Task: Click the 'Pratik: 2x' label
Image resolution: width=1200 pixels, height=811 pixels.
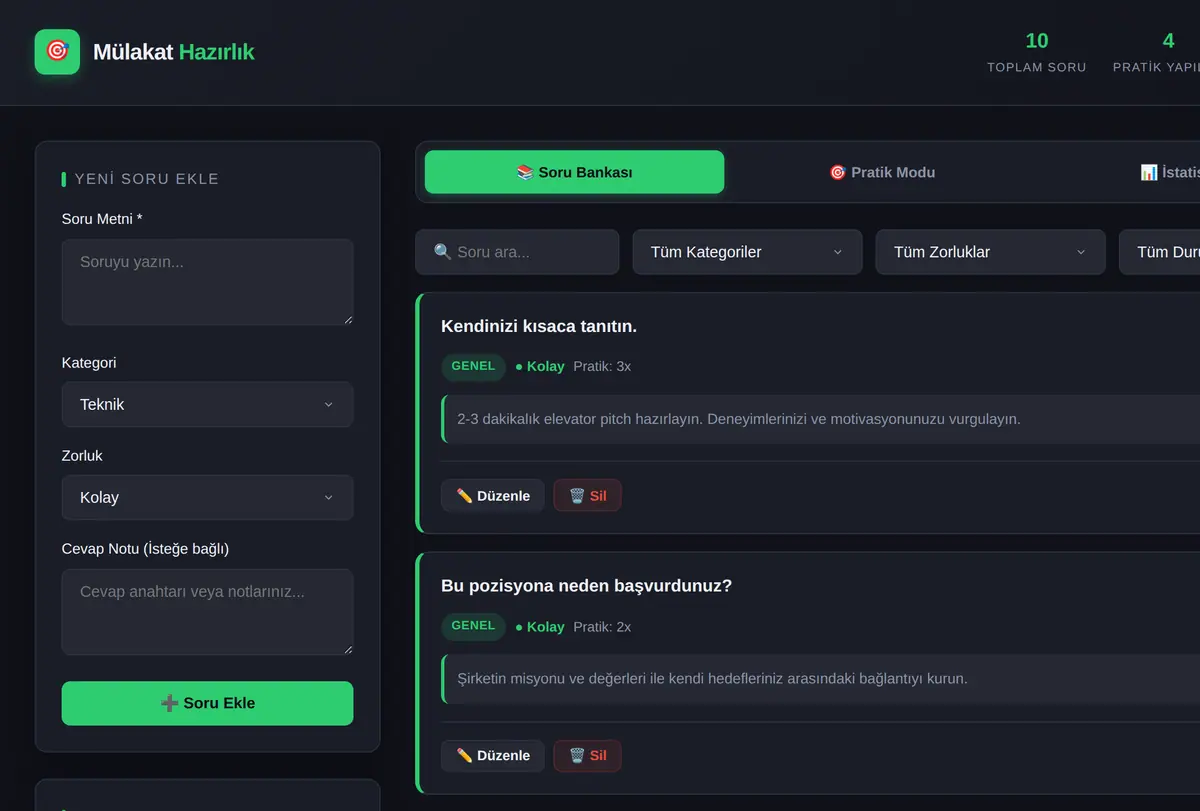Action: pyautogui.click(x=602, y=627)
